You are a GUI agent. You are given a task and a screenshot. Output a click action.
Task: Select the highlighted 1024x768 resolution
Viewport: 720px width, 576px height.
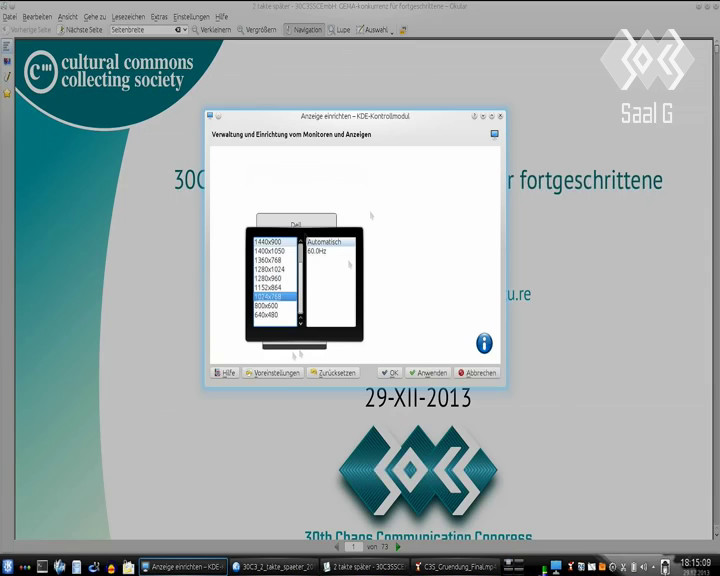(275, 297)
